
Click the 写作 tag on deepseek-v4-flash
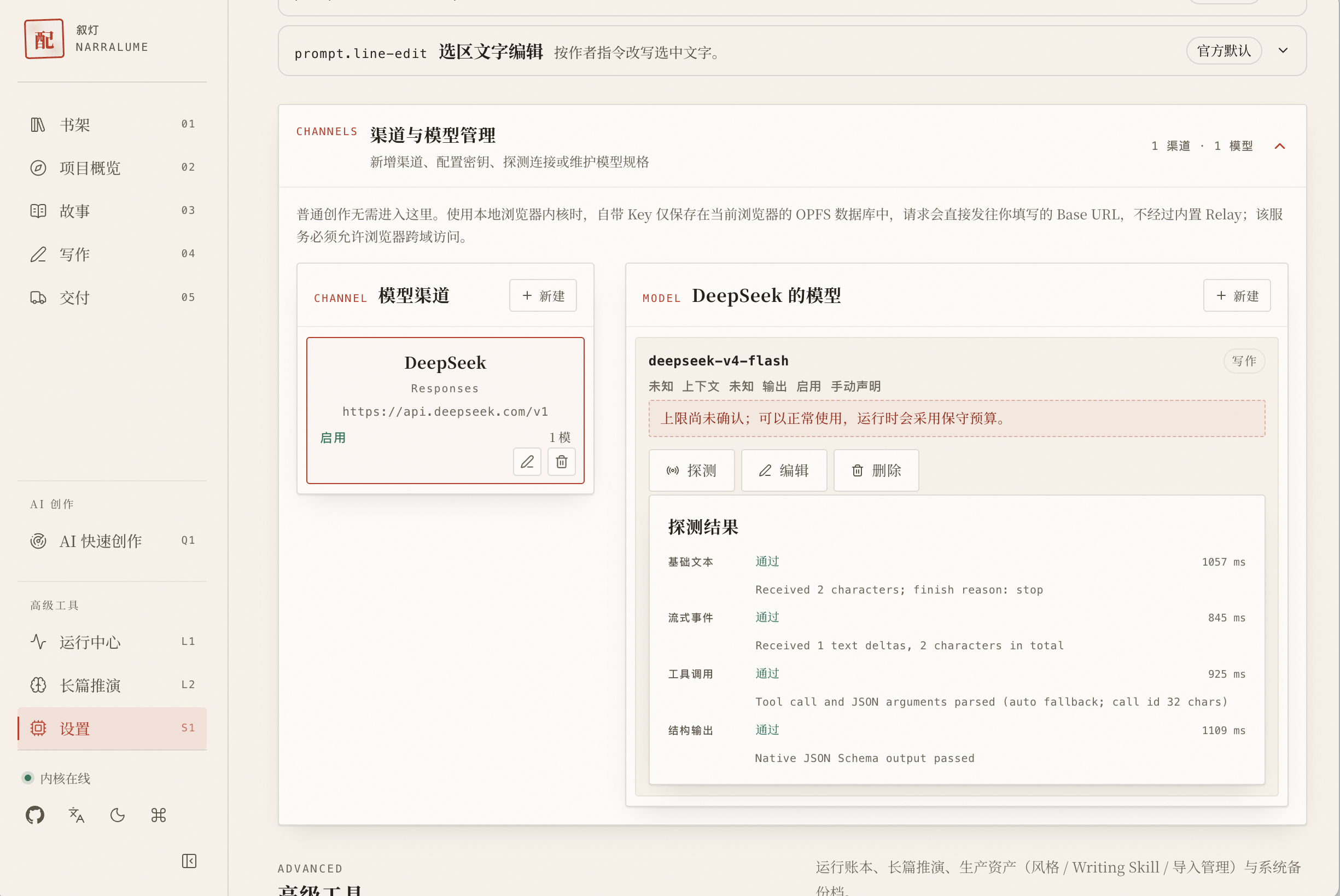(1244, 361)
